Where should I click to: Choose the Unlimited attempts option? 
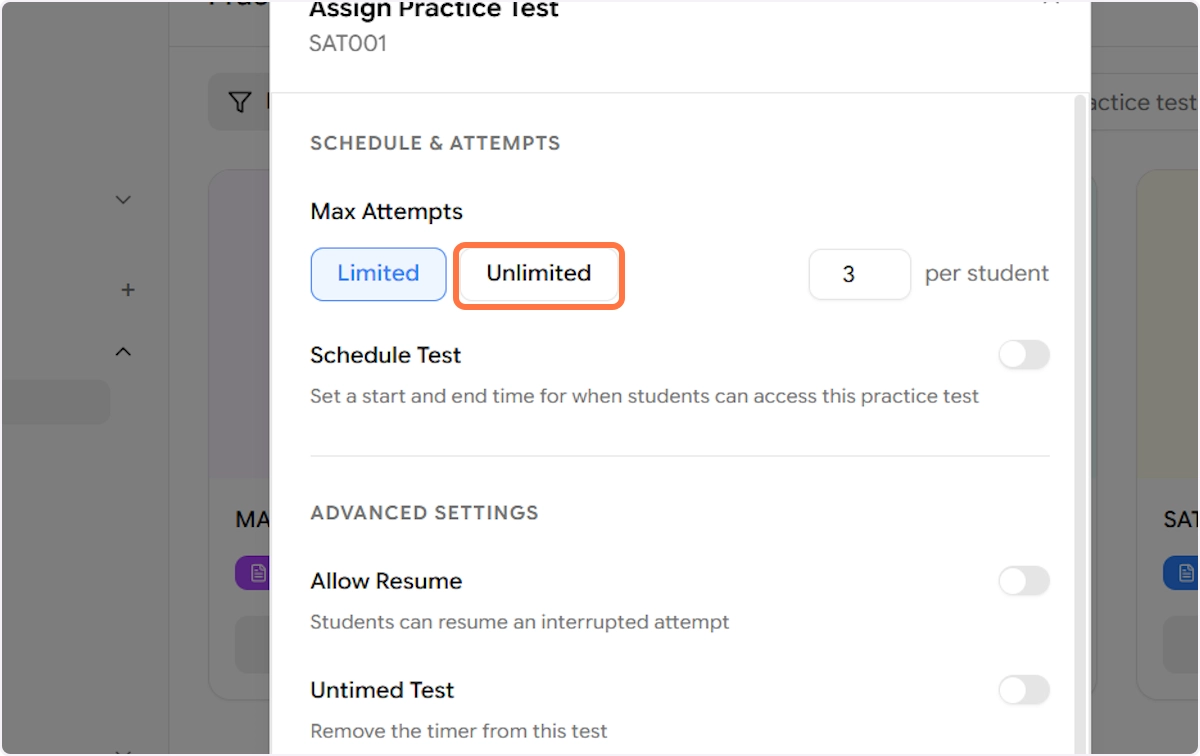(x=539, y=274)
